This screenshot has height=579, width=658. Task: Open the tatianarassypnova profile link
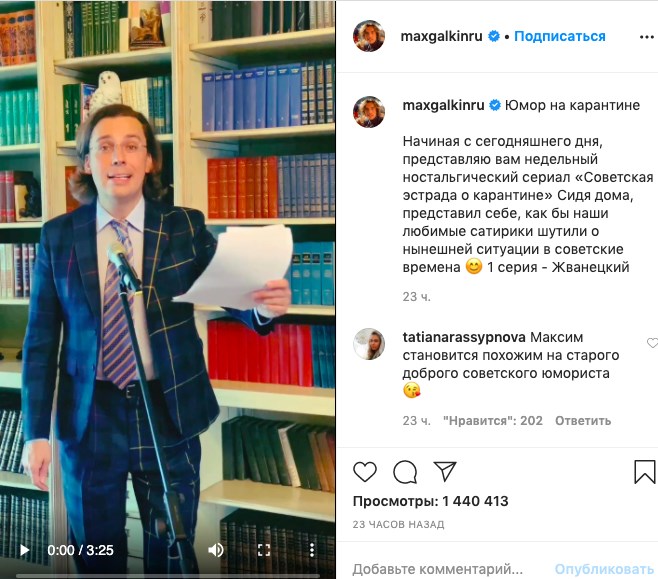click(x=464, y=337)
